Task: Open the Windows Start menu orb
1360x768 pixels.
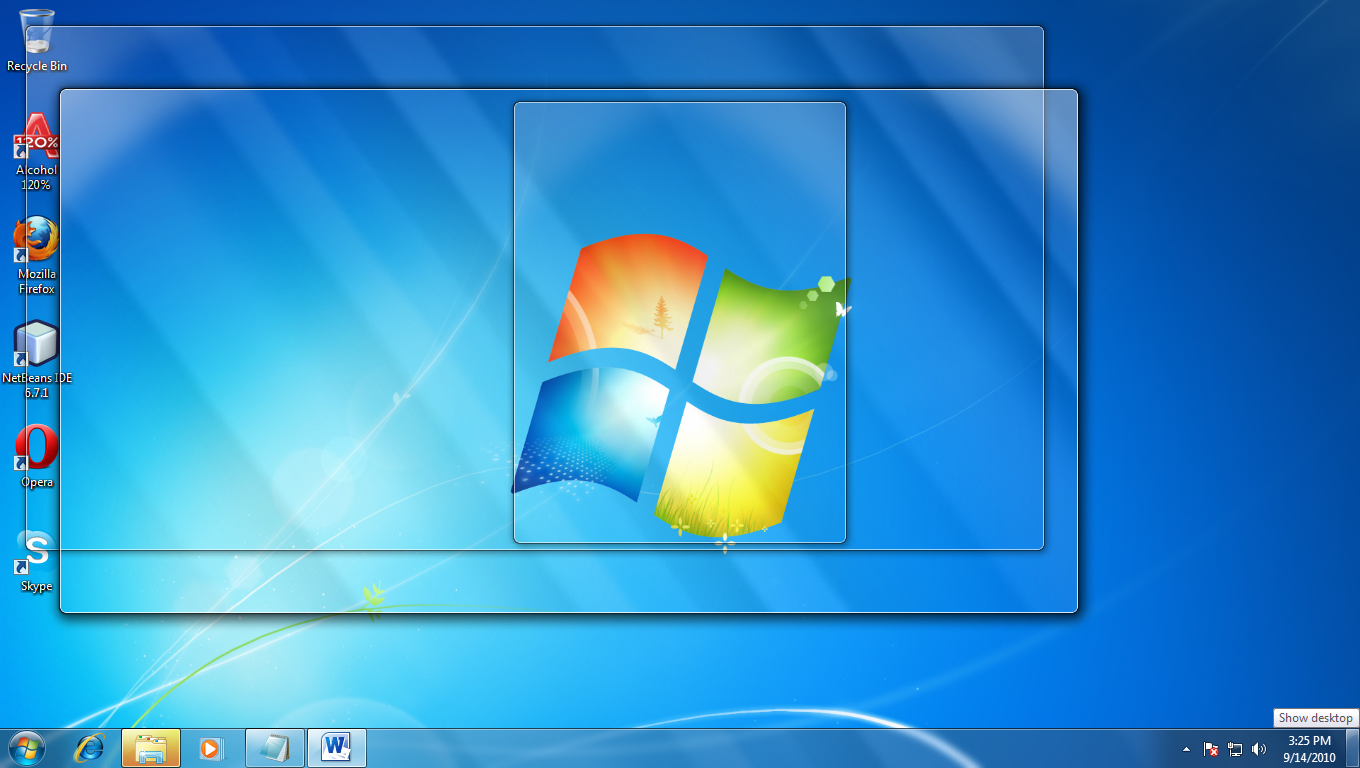Action: click(26, 748)
